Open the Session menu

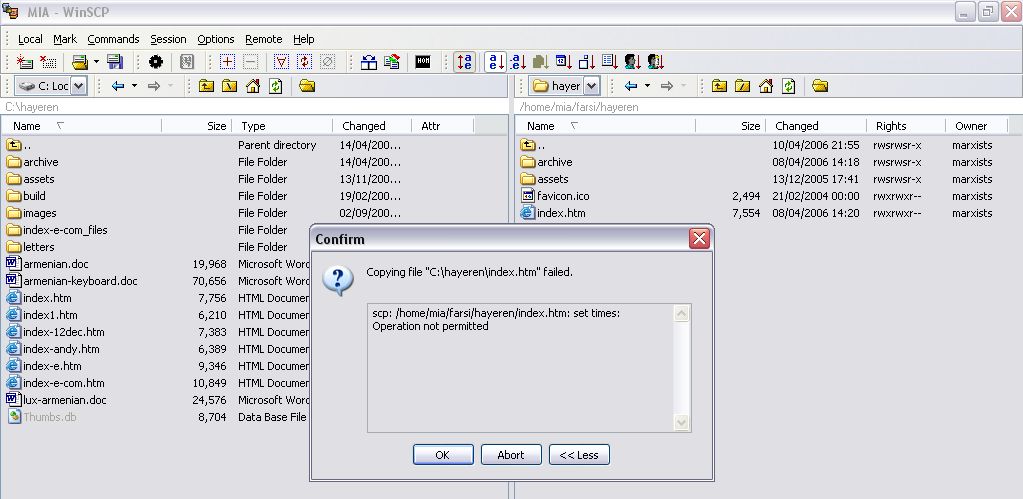click(x=168, y=39)
